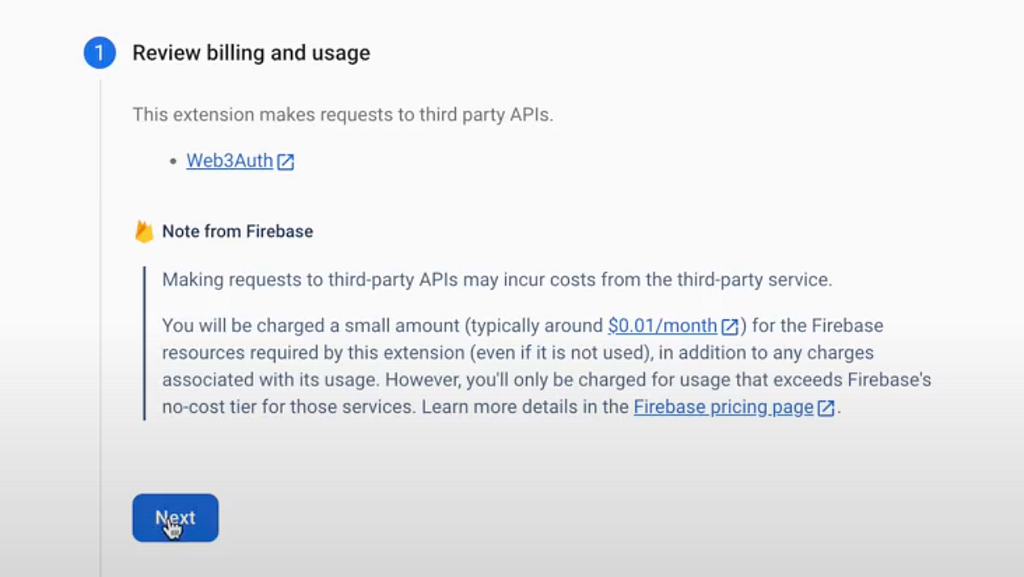Click the blue step 1 number badge
The image size is (1024, 577).
[x=99, y=53]
